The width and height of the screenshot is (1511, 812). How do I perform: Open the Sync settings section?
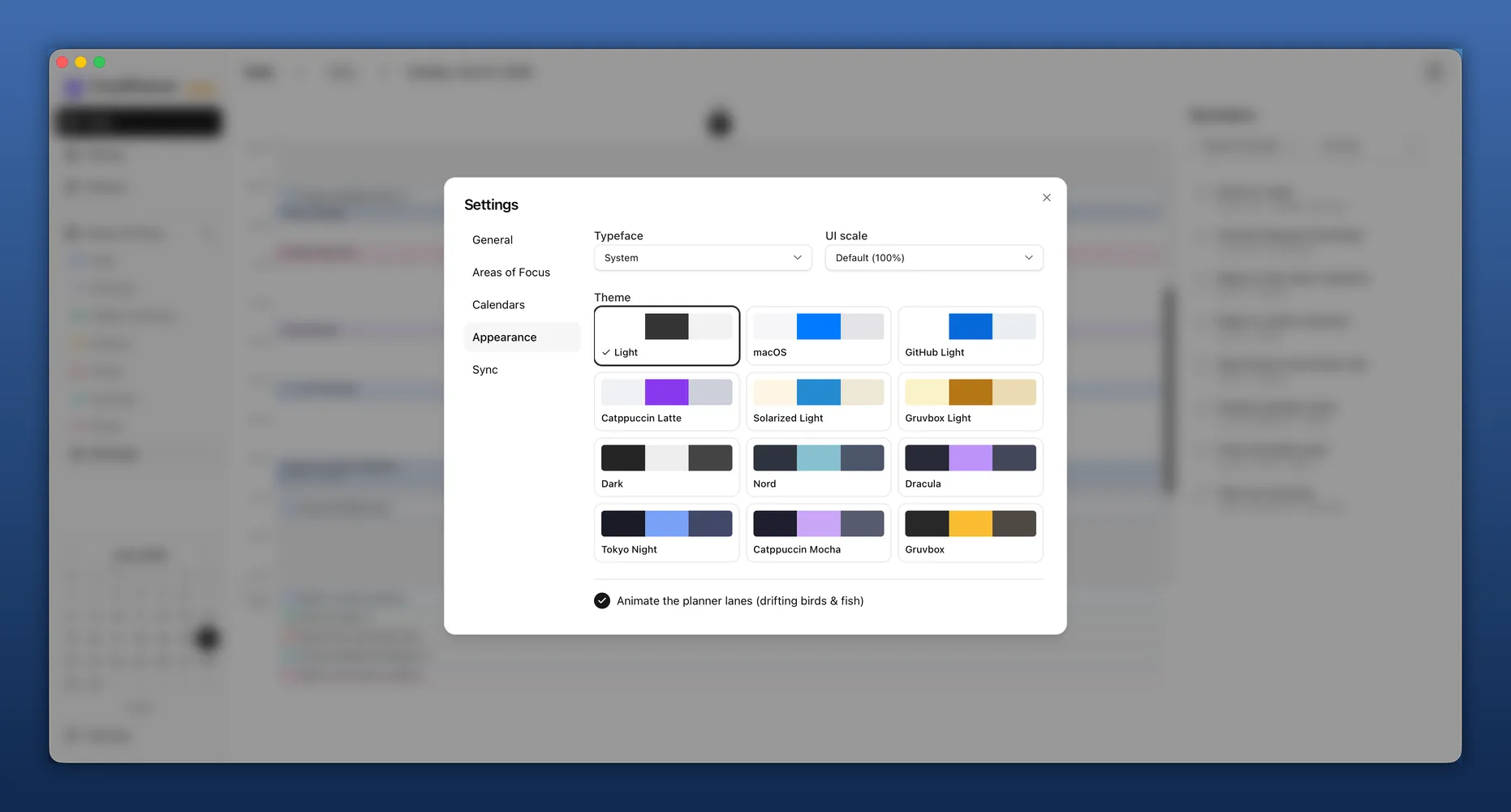click(x=522, y=370)
